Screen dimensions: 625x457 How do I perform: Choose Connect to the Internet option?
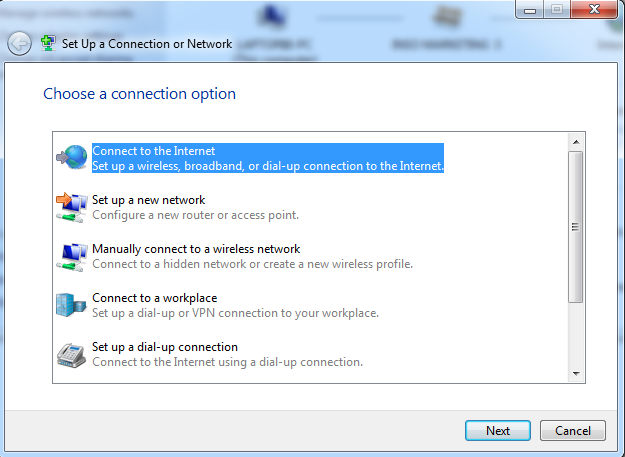tap(267, 158)
